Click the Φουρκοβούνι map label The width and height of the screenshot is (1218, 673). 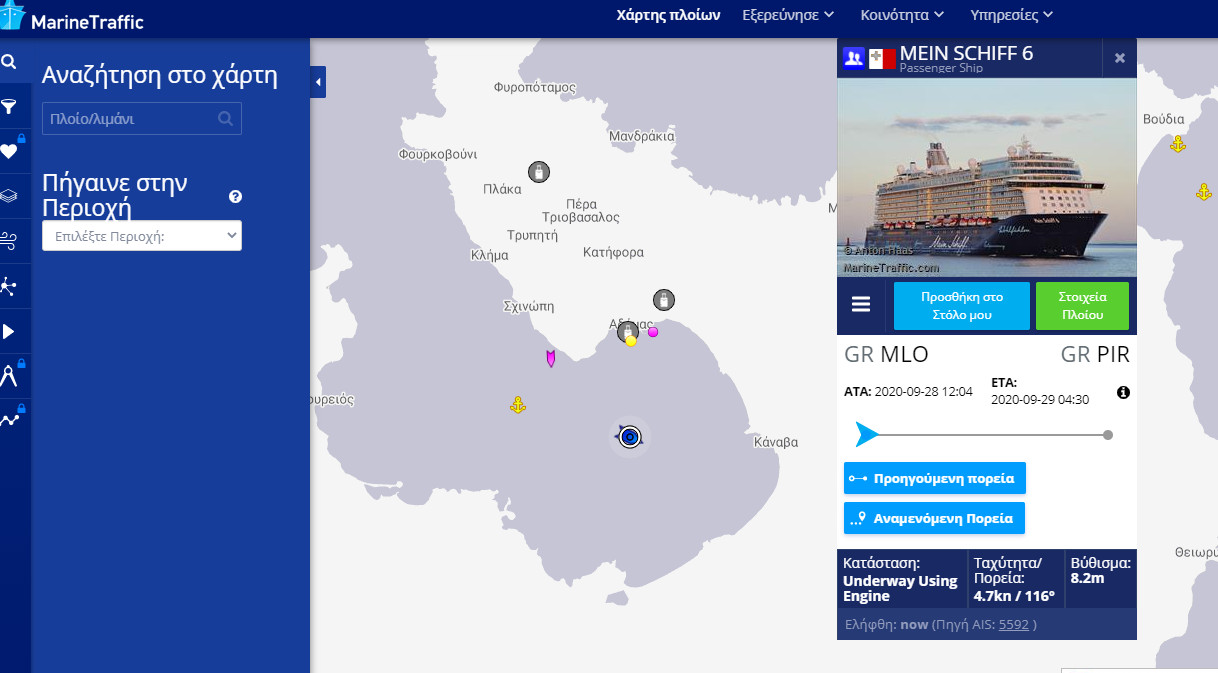coord(438,154)
